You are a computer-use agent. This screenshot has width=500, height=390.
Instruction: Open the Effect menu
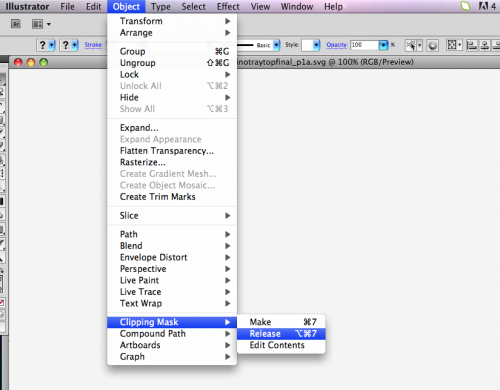(x=228, y=7)
